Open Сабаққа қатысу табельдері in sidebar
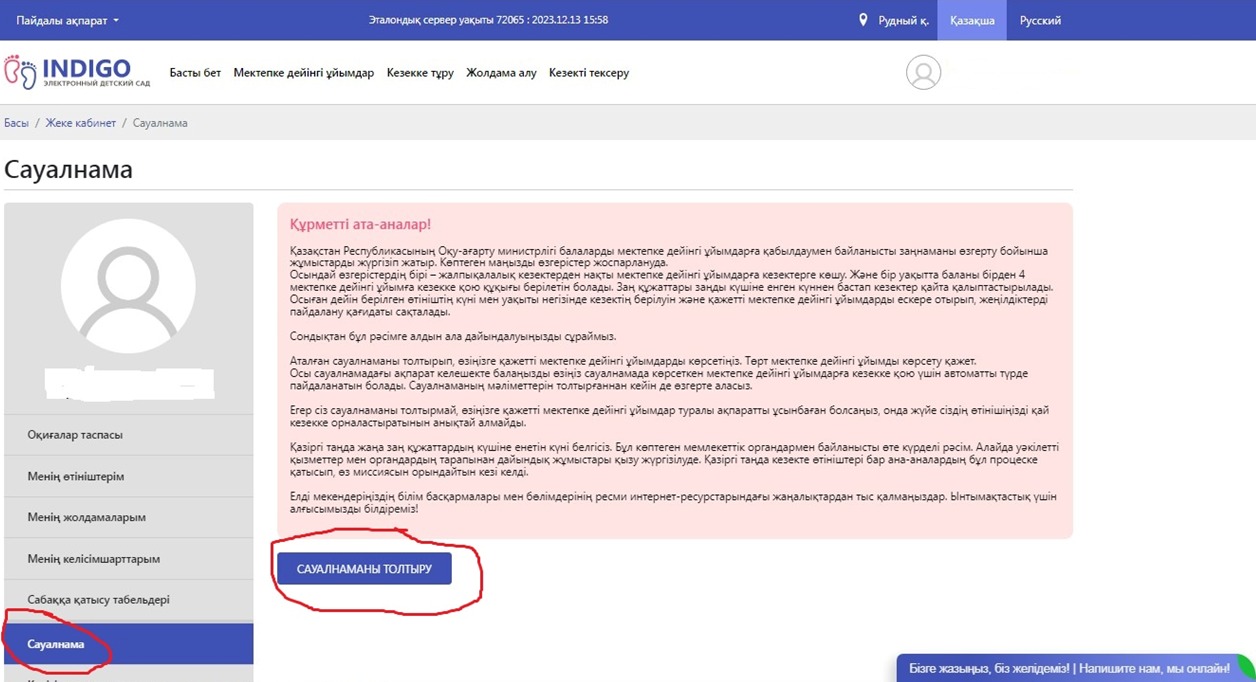Image resolution: width=1256 pixels, height=682 pixels. click(x=129, y=600)
